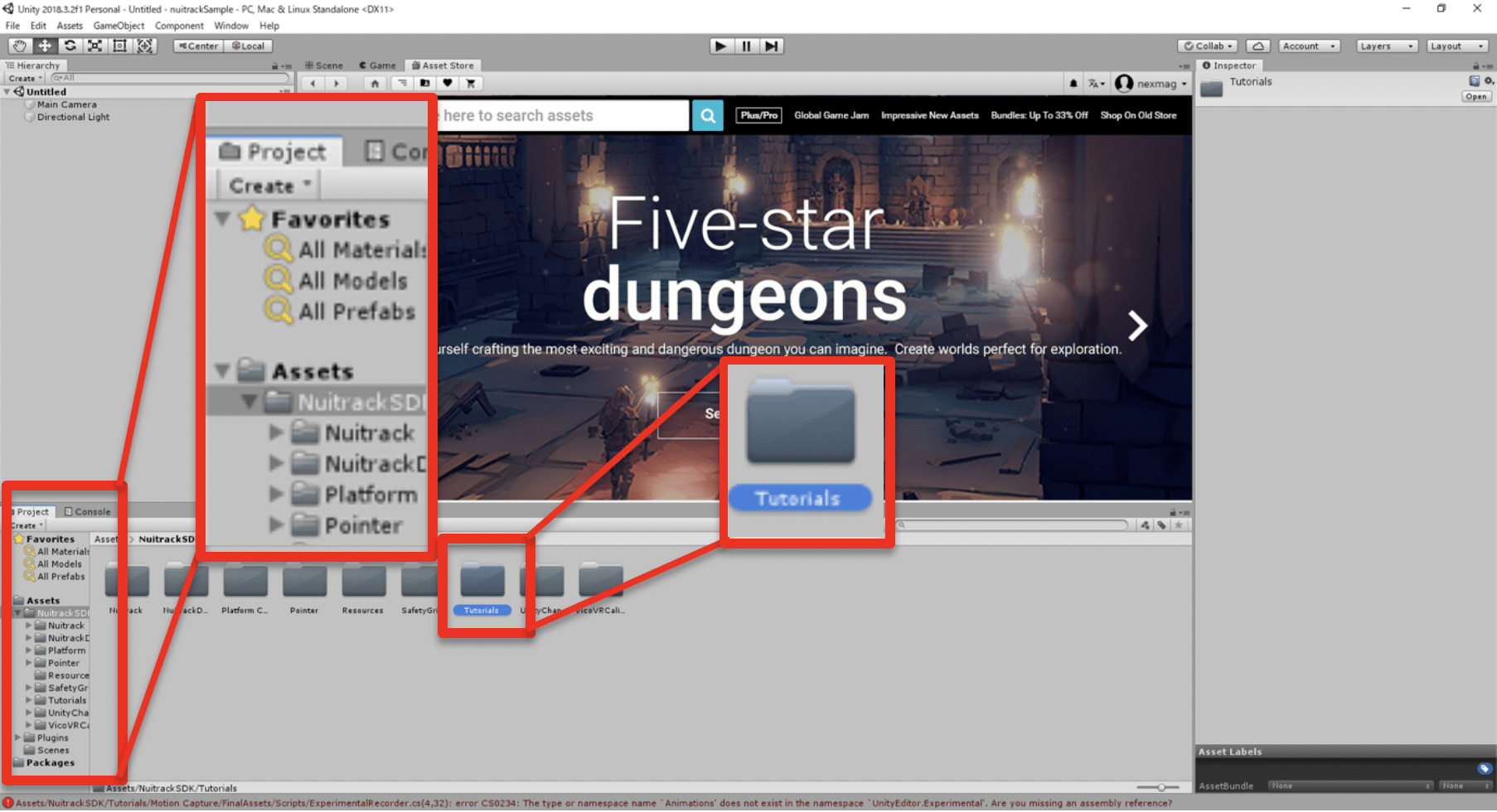Open the Global Game Jam link
This screenshot has width=1497, height=812.
(831, 115)
